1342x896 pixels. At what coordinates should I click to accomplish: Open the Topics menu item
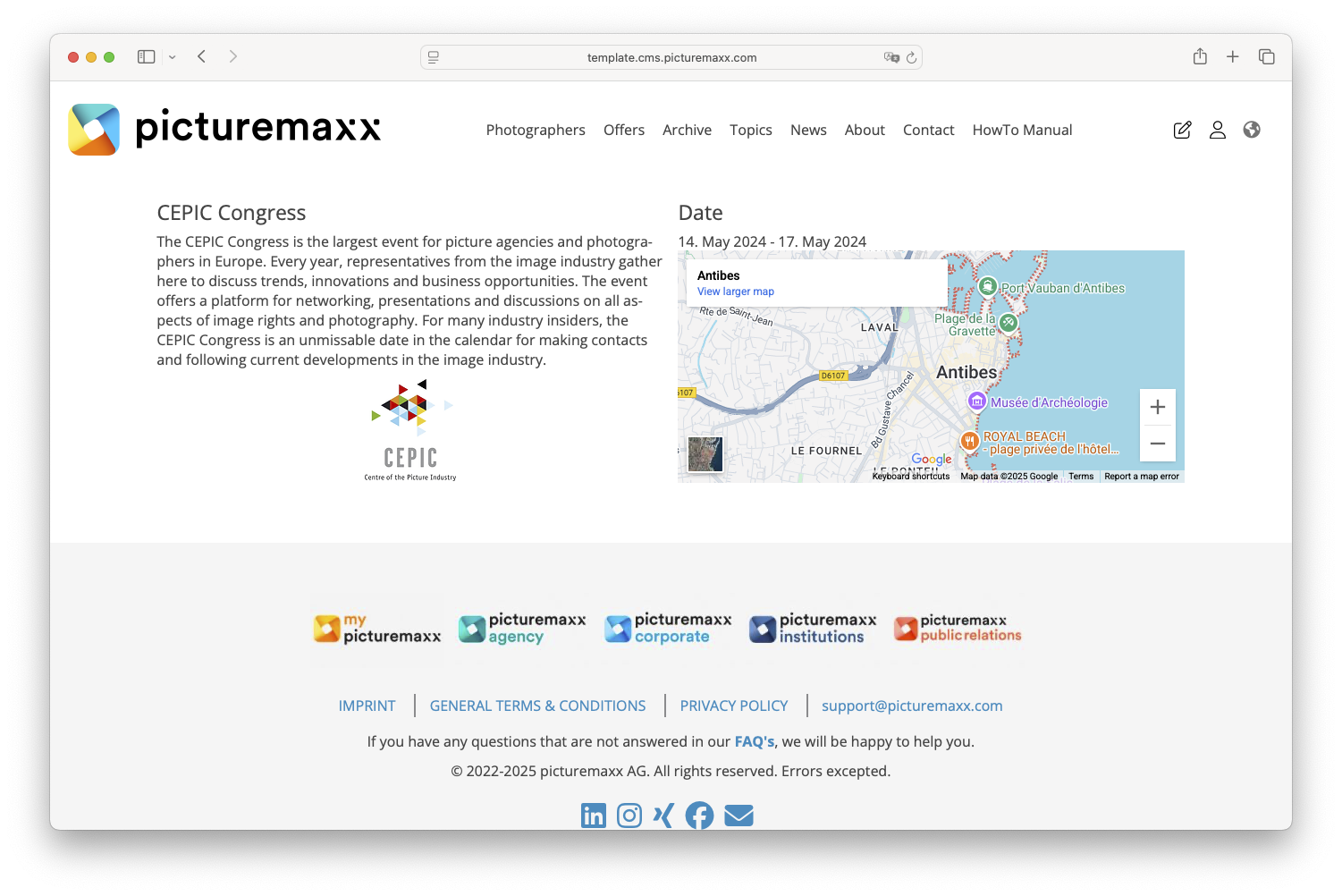(x=751, y=130)
